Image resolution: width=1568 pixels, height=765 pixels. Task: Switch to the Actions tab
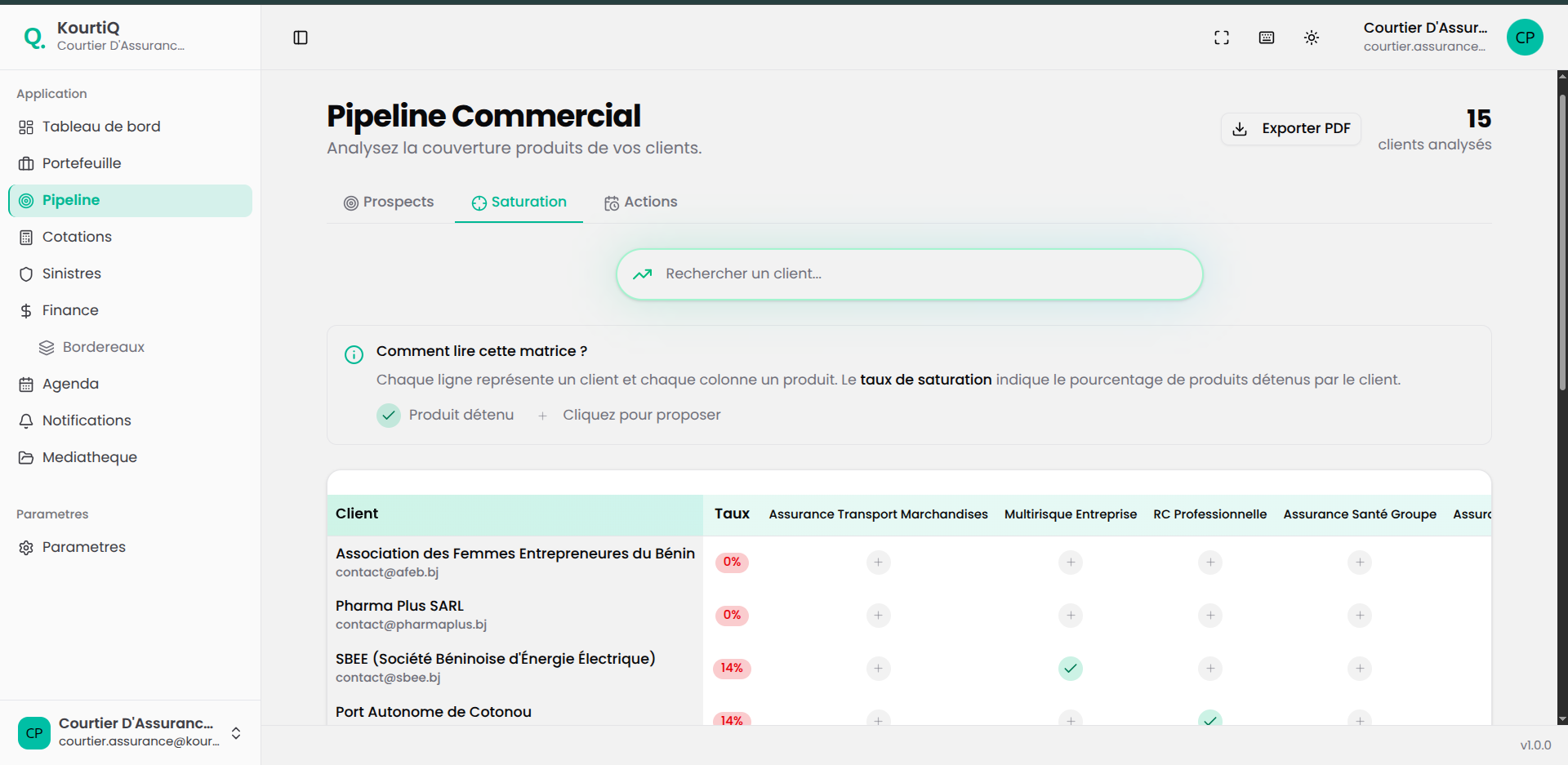641,202
